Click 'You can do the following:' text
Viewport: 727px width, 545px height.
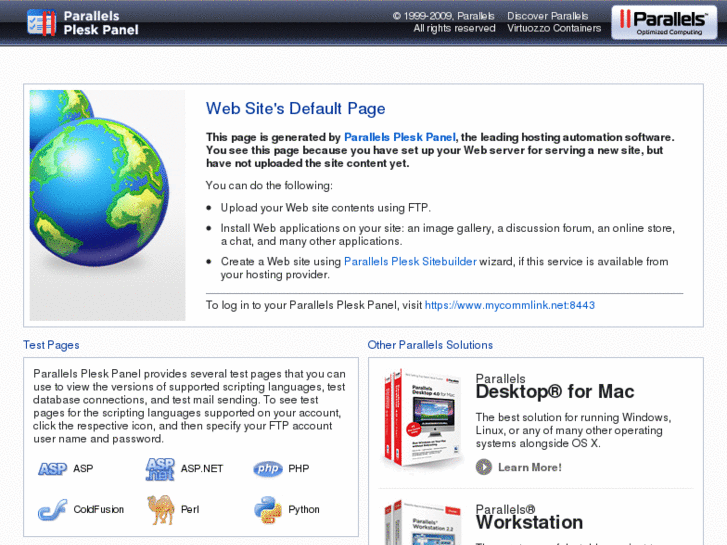pyautogui.click(x=269, y=186)
